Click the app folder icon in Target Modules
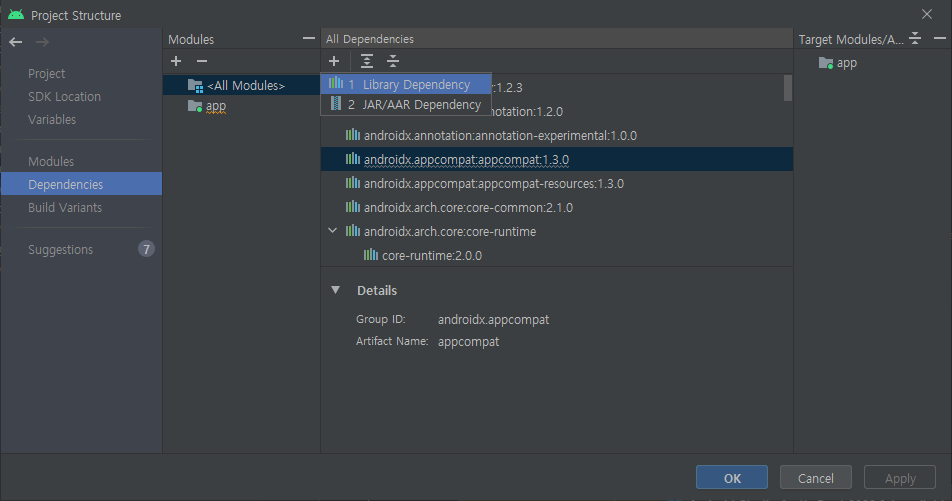Image resolution: width=952 pixels, height=501 pixels. coord(826,63)
